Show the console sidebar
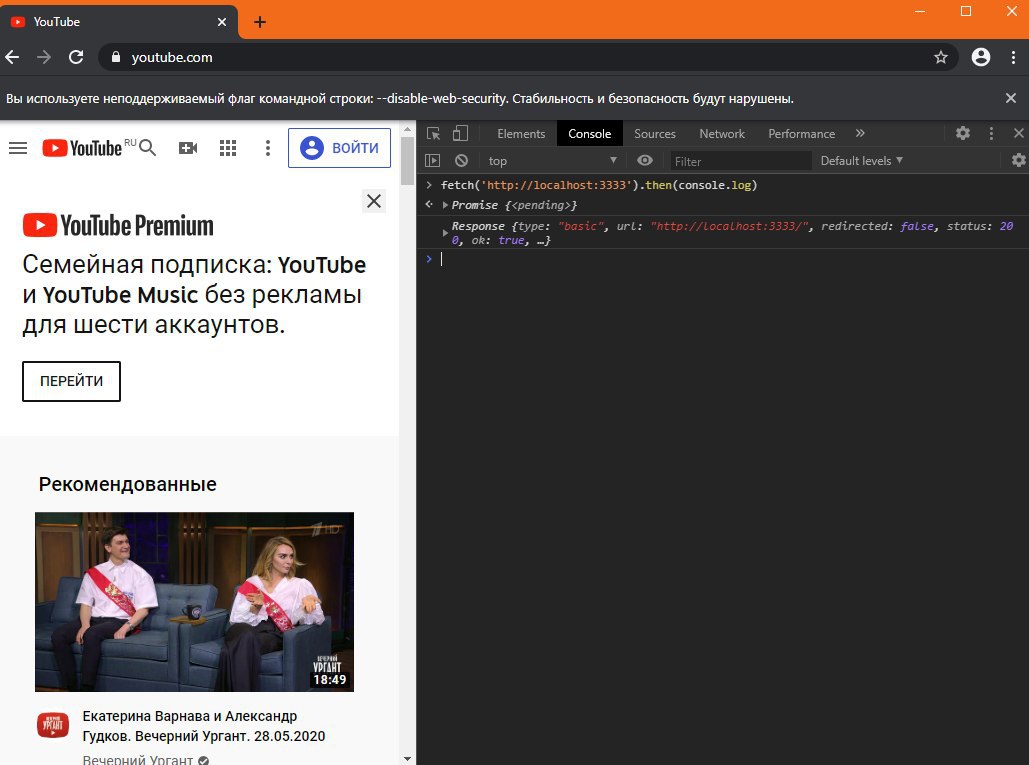The image size is (1029, 765). coord(432,160)
